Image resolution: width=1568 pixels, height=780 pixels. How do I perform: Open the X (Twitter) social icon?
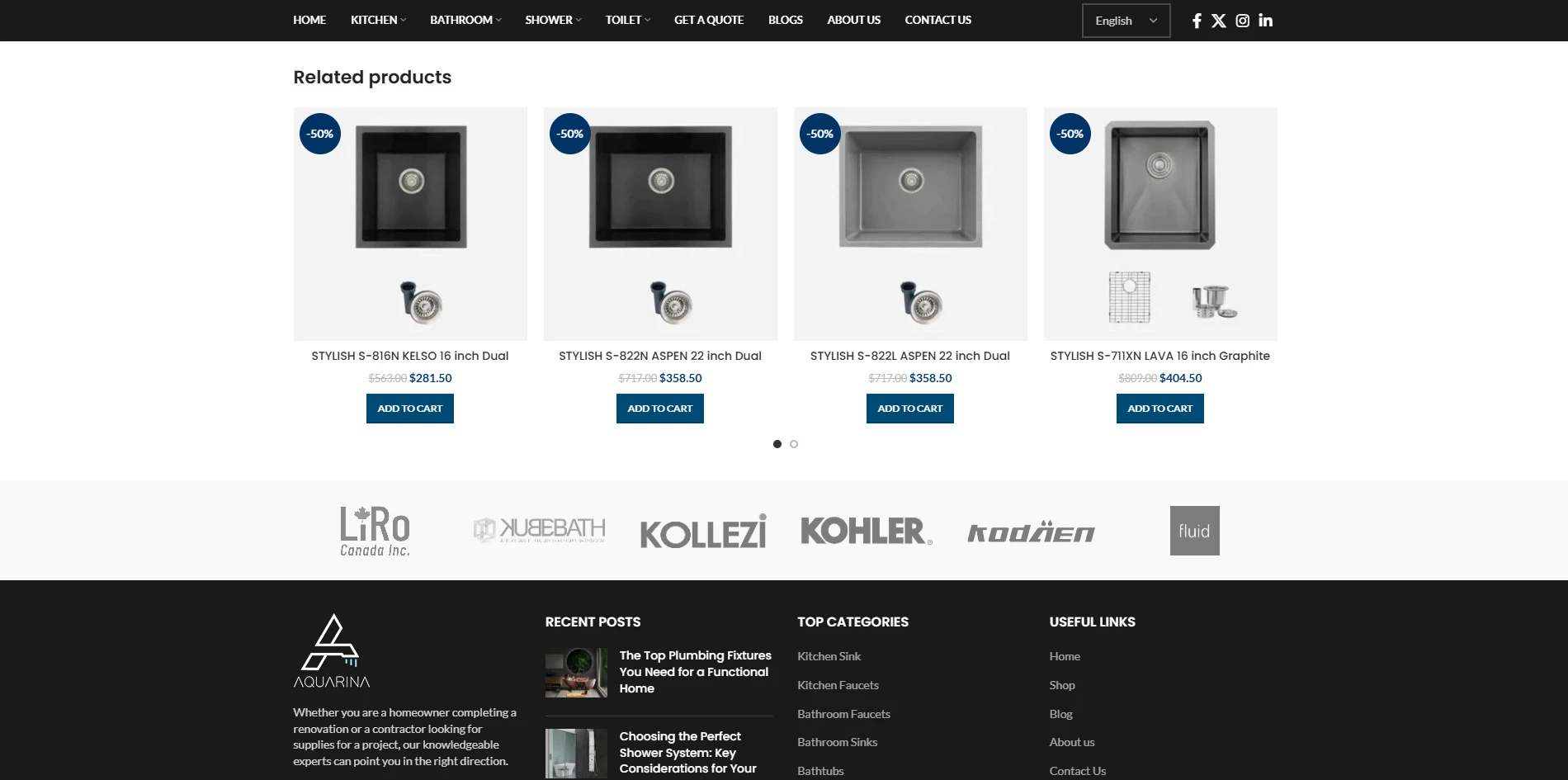(1219, 21)
